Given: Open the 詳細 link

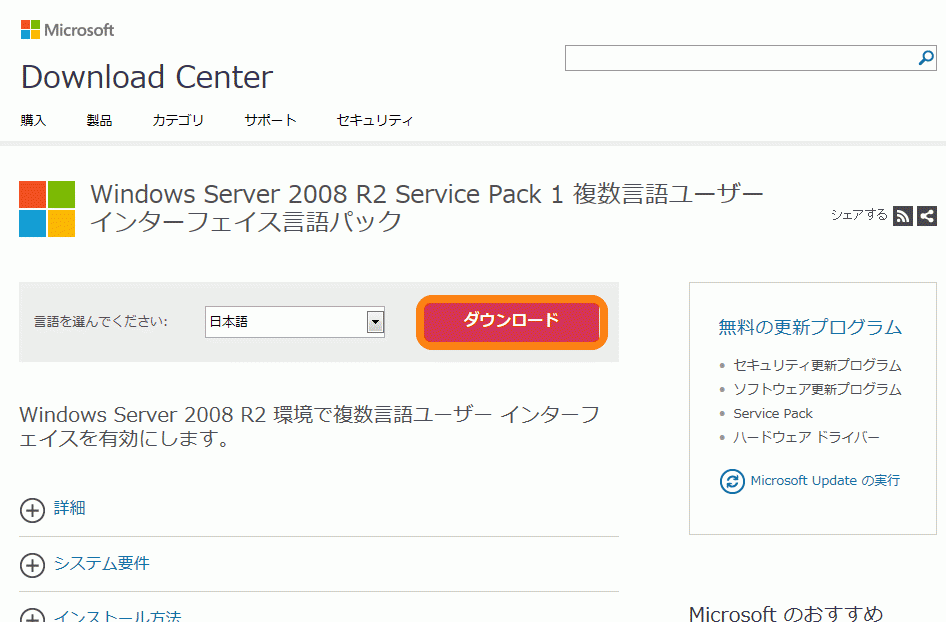Looking at the screenshot, I should tap(69, 508).
